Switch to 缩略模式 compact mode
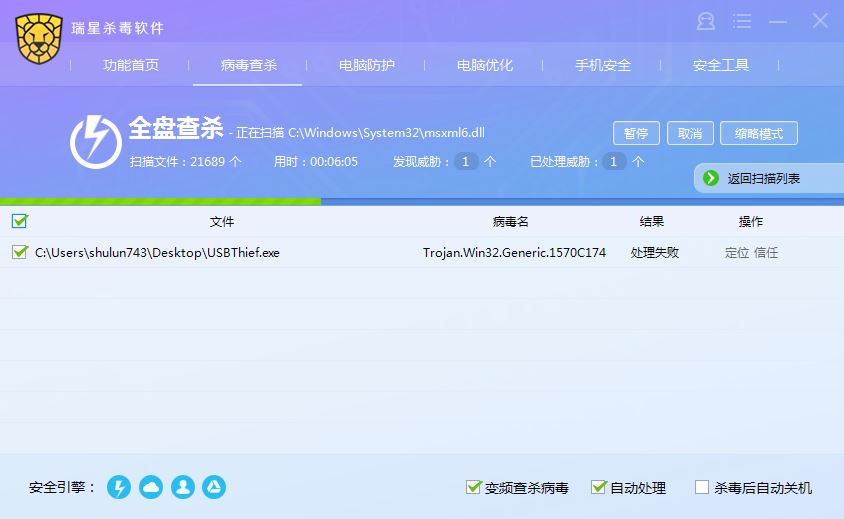 759,133
